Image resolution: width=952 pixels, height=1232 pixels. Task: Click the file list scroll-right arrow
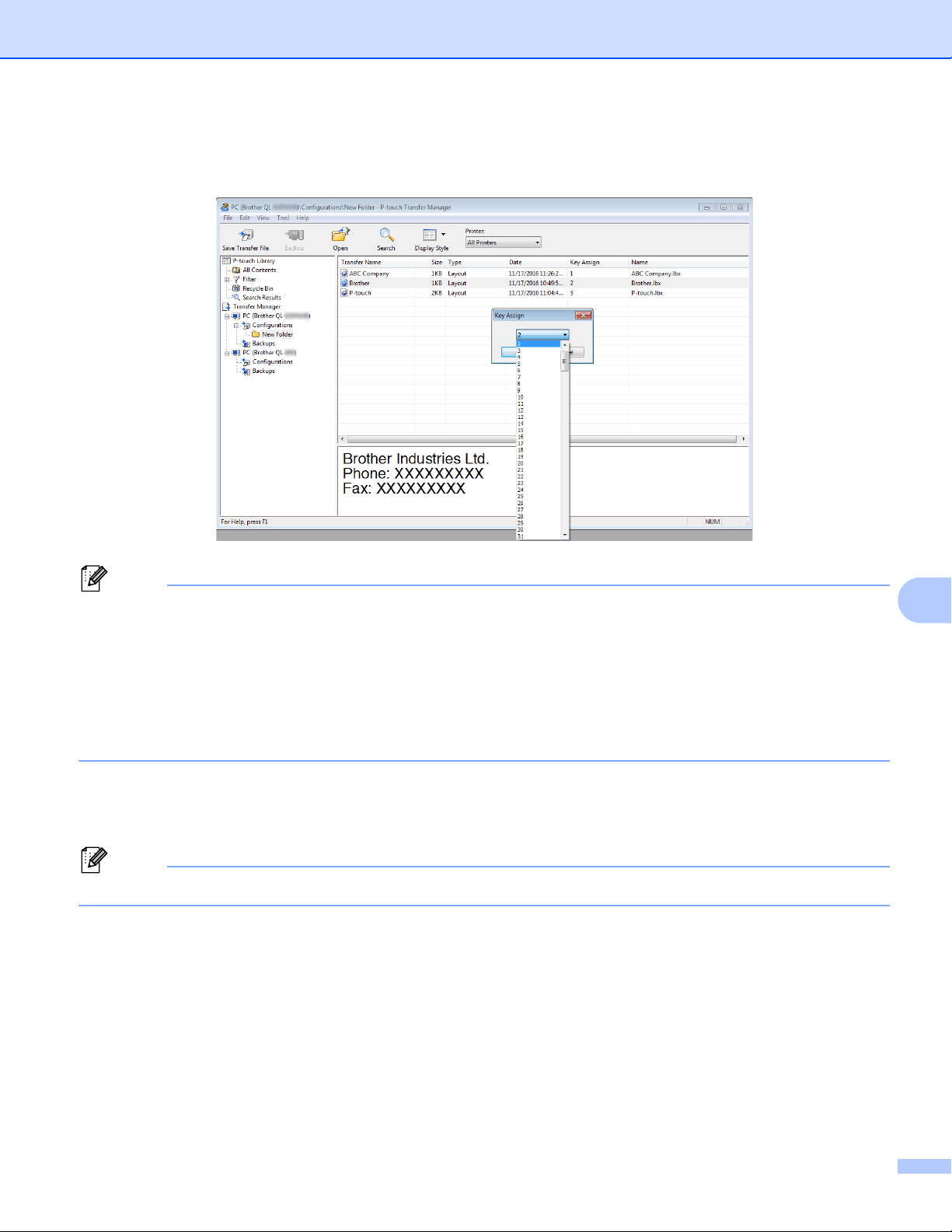click(744, 439)
